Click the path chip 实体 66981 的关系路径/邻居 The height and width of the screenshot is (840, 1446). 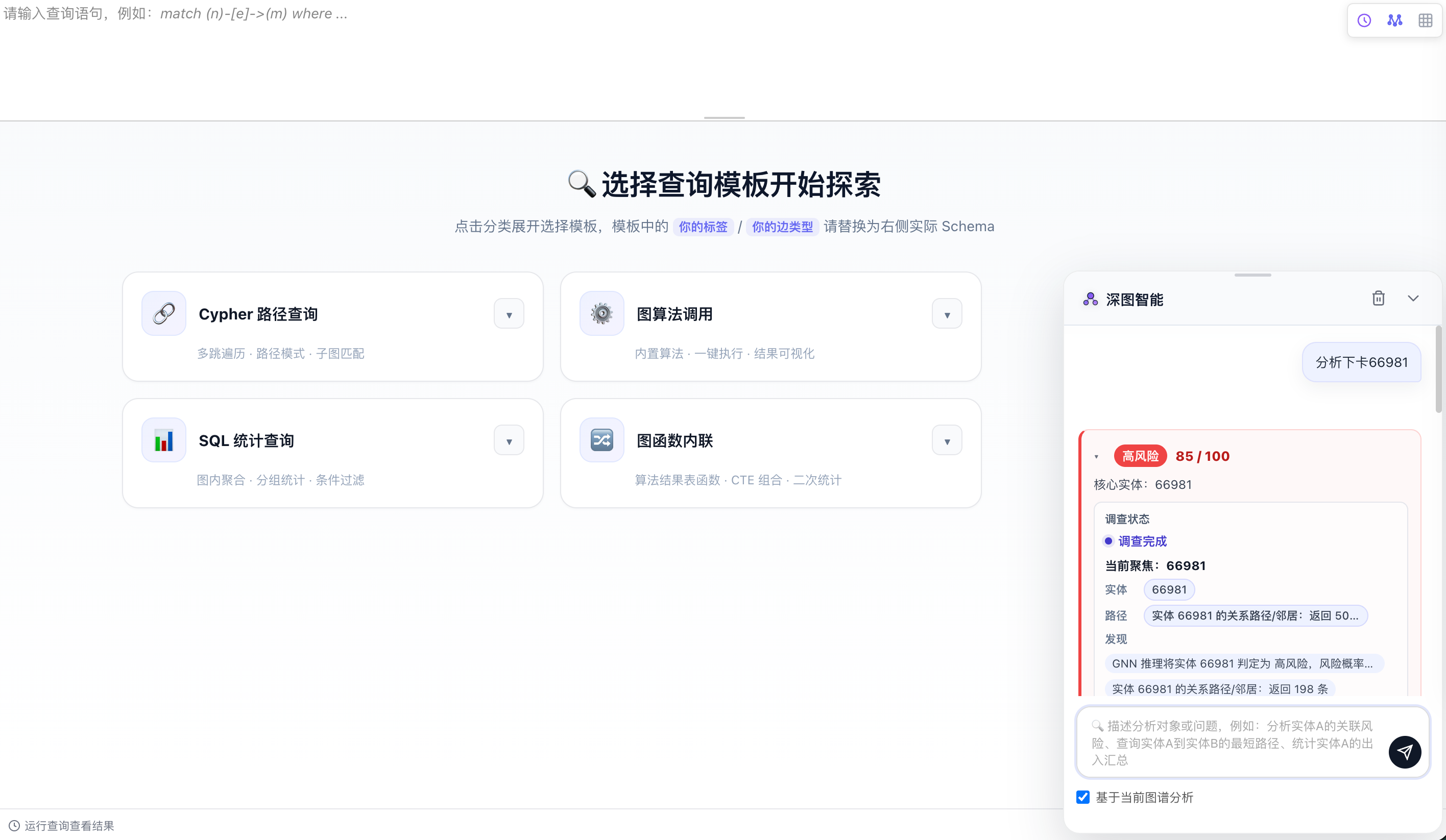(x=1255, y=615)
